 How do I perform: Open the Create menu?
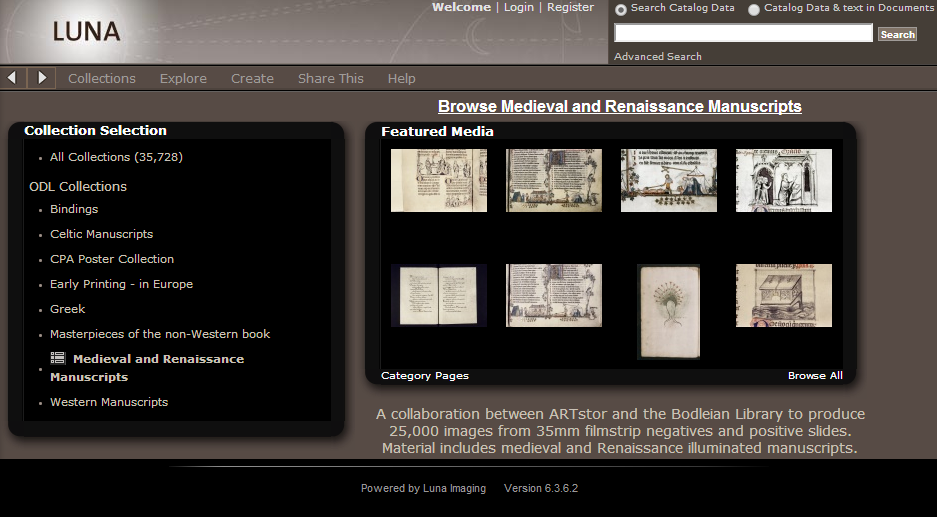pos(252,78)
